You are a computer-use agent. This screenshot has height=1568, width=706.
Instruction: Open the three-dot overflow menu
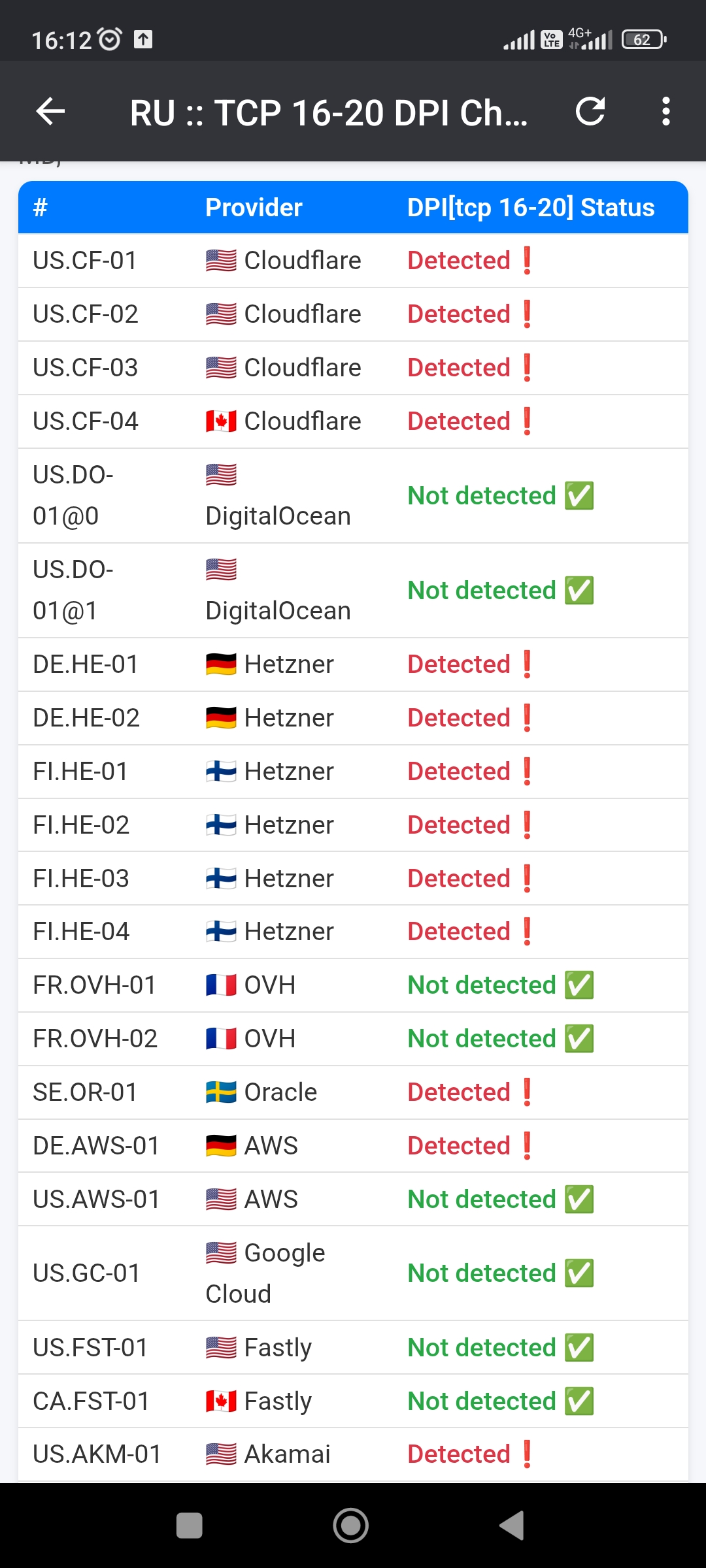coord(665,111)
